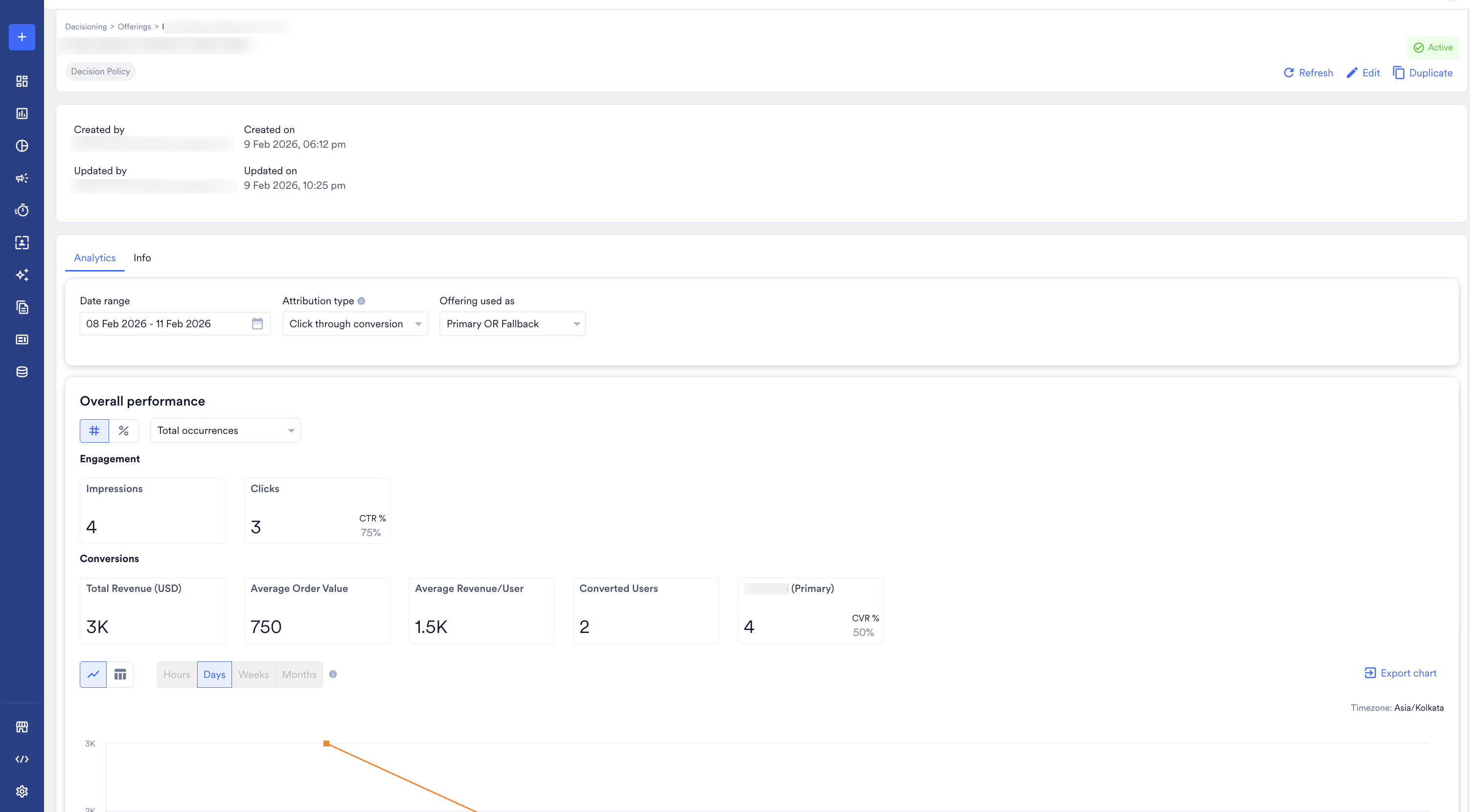
Task: Open the pie-chart reports section
Action: 22,145
